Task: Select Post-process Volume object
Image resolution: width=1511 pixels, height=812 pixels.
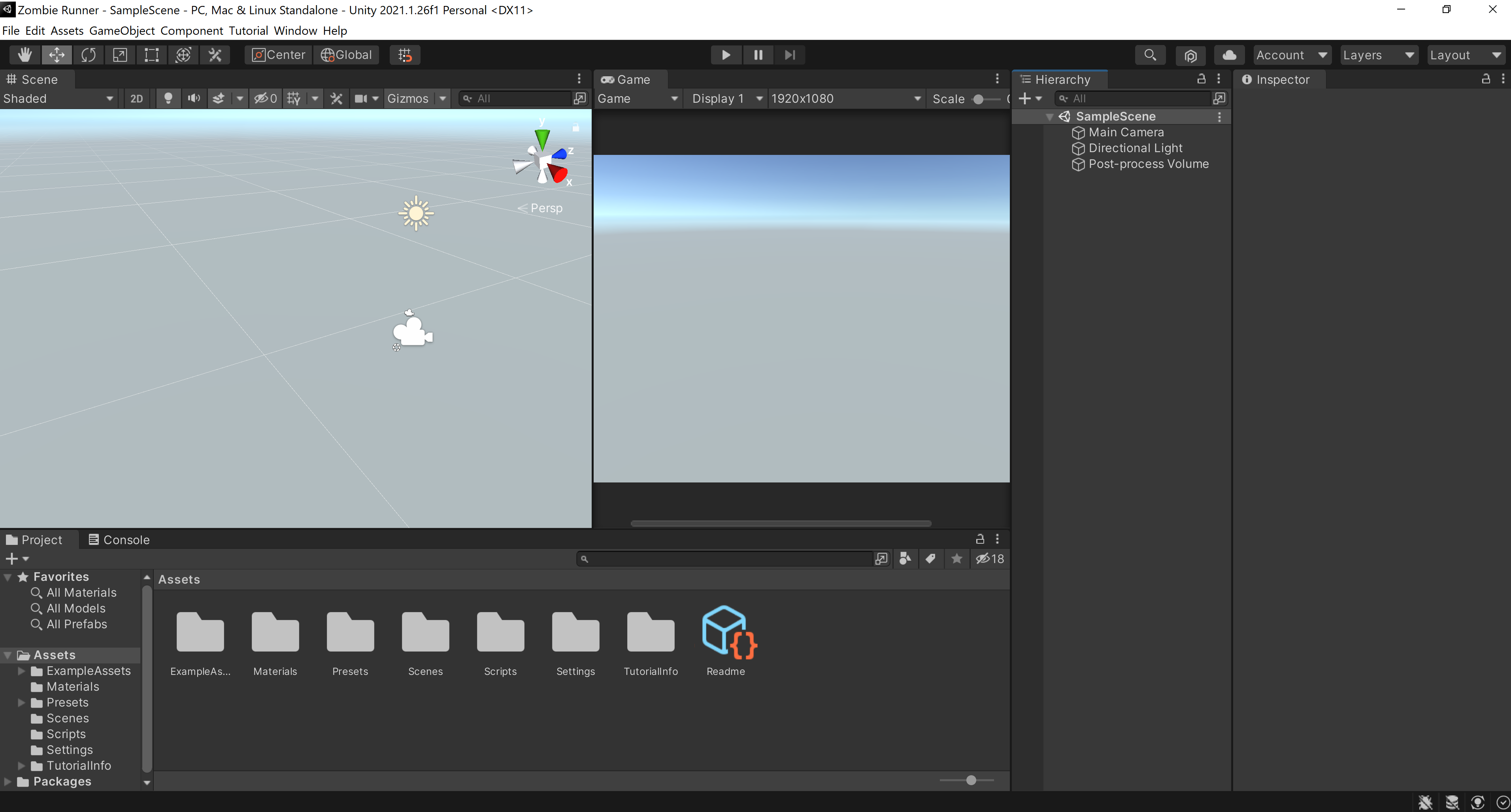Action: pos(1140,164)
